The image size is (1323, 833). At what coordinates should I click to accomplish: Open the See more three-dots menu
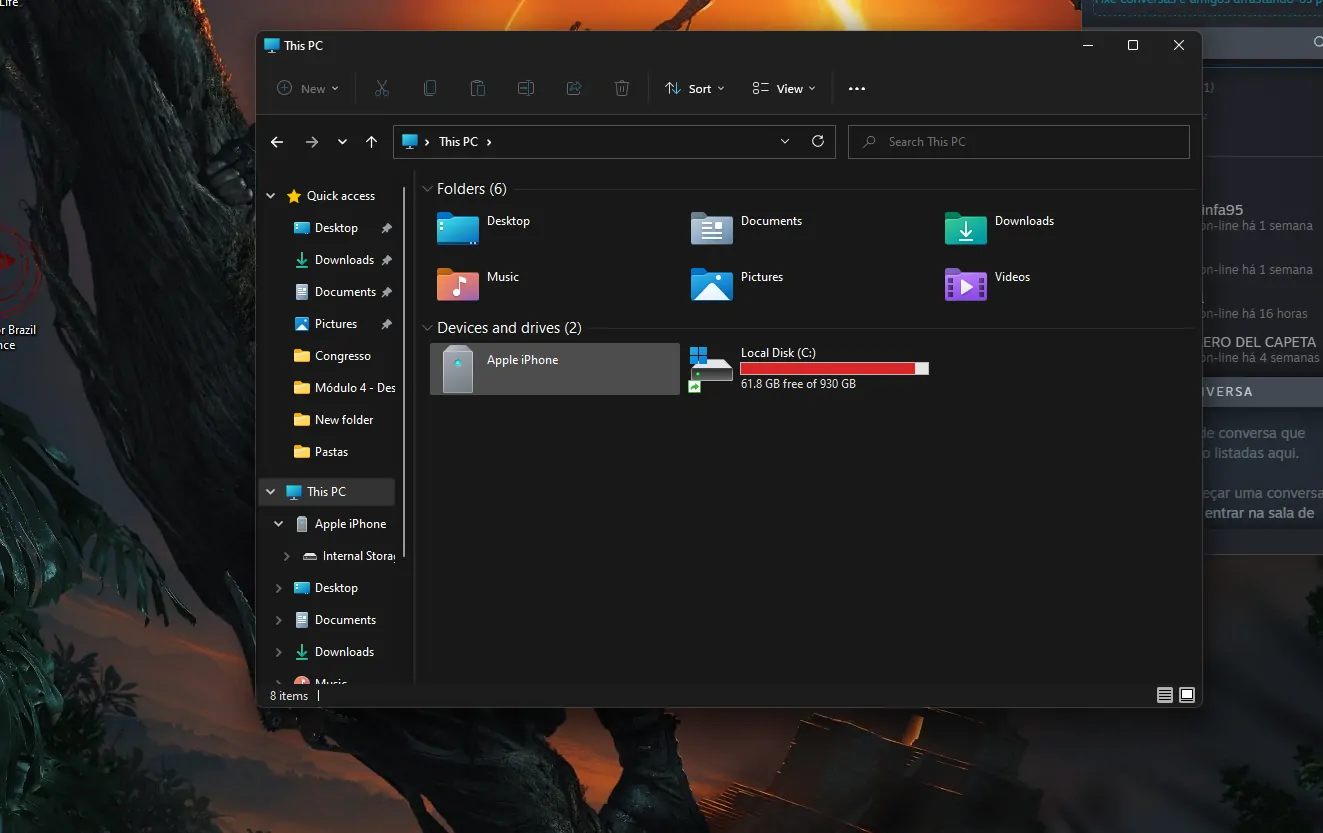(x=857, y=88)
